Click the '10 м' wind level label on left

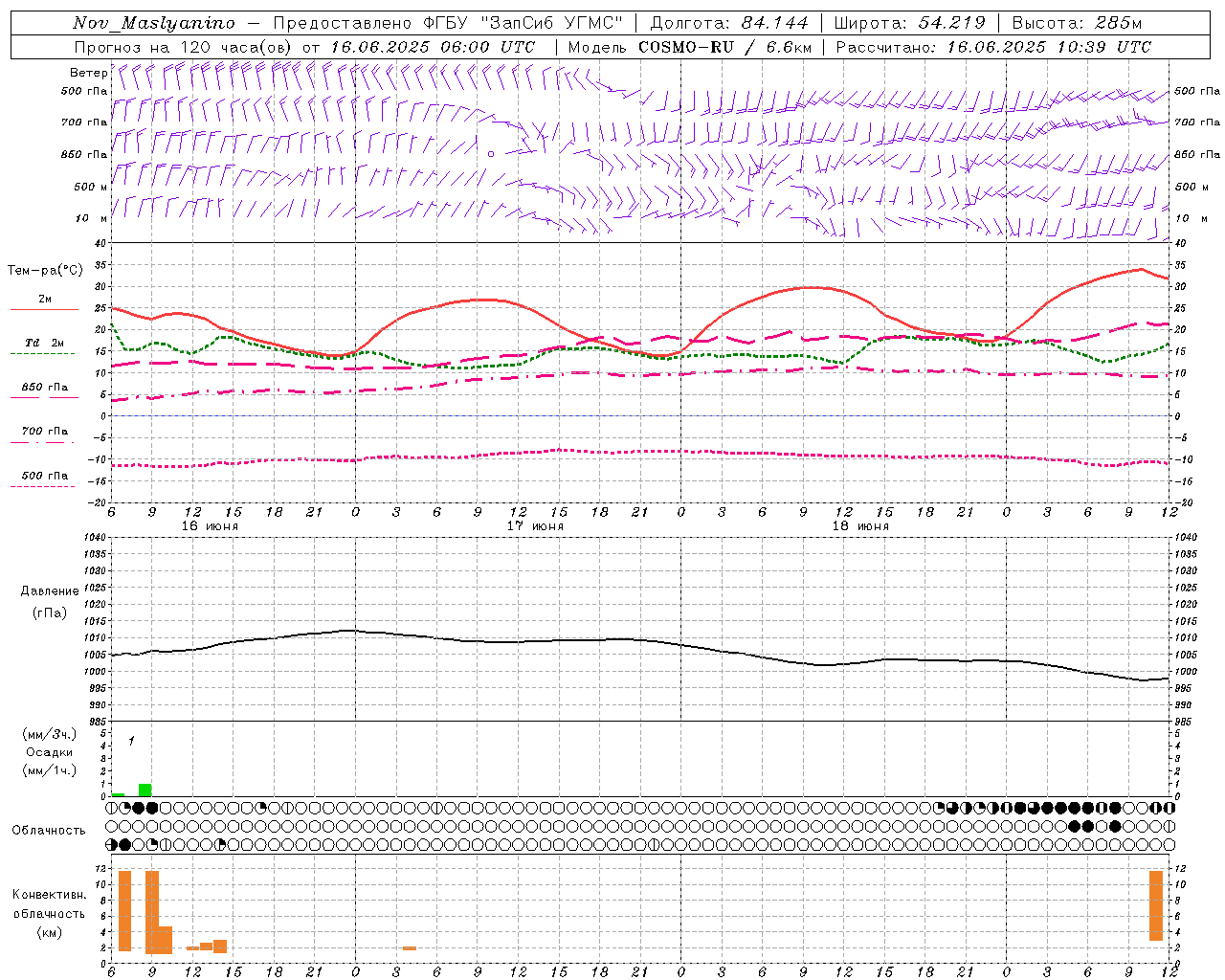(91, 218)
